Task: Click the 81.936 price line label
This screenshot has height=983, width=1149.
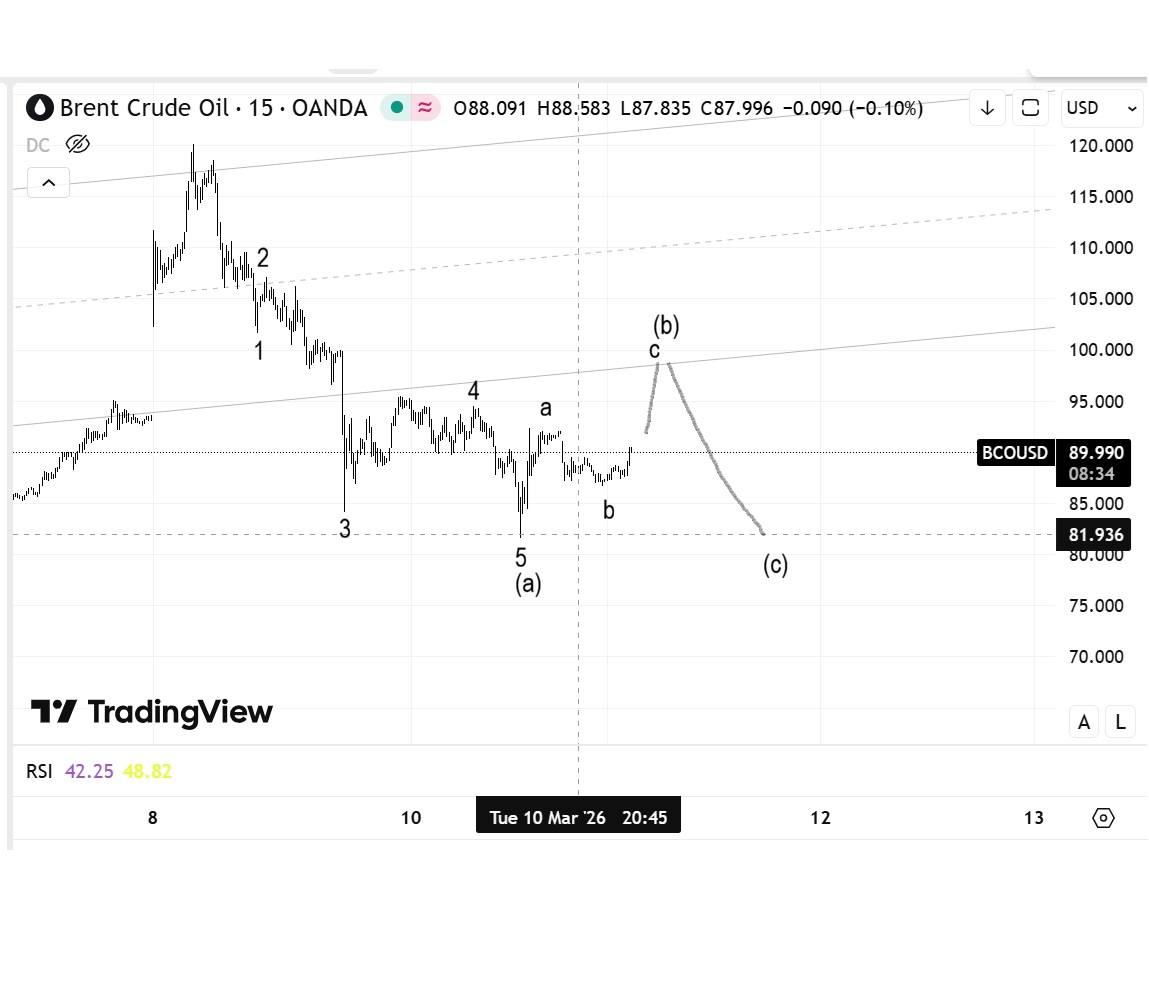Action: tap(1096, 535)
